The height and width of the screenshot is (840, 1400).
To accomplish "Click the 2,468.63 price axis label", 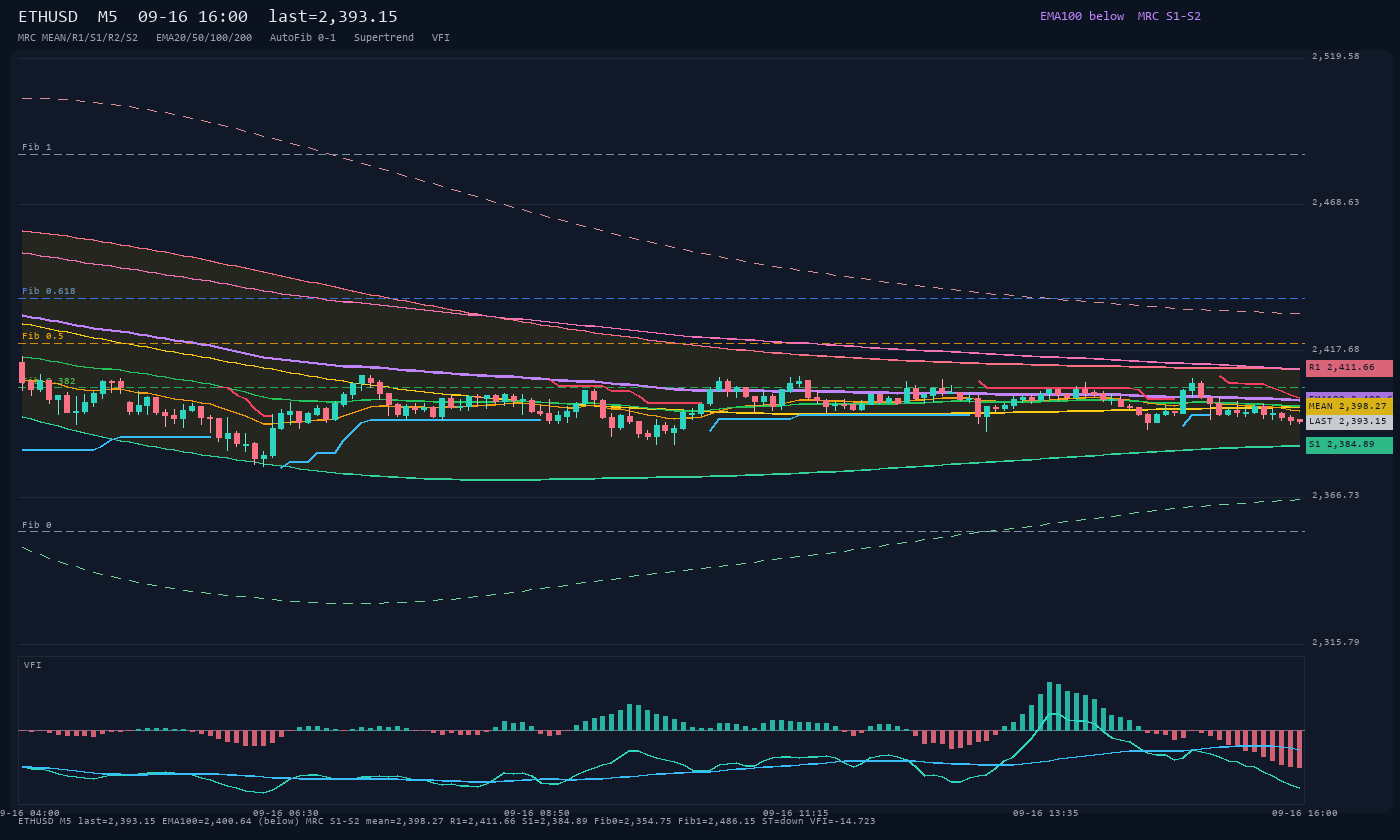I will point(1336,202).
